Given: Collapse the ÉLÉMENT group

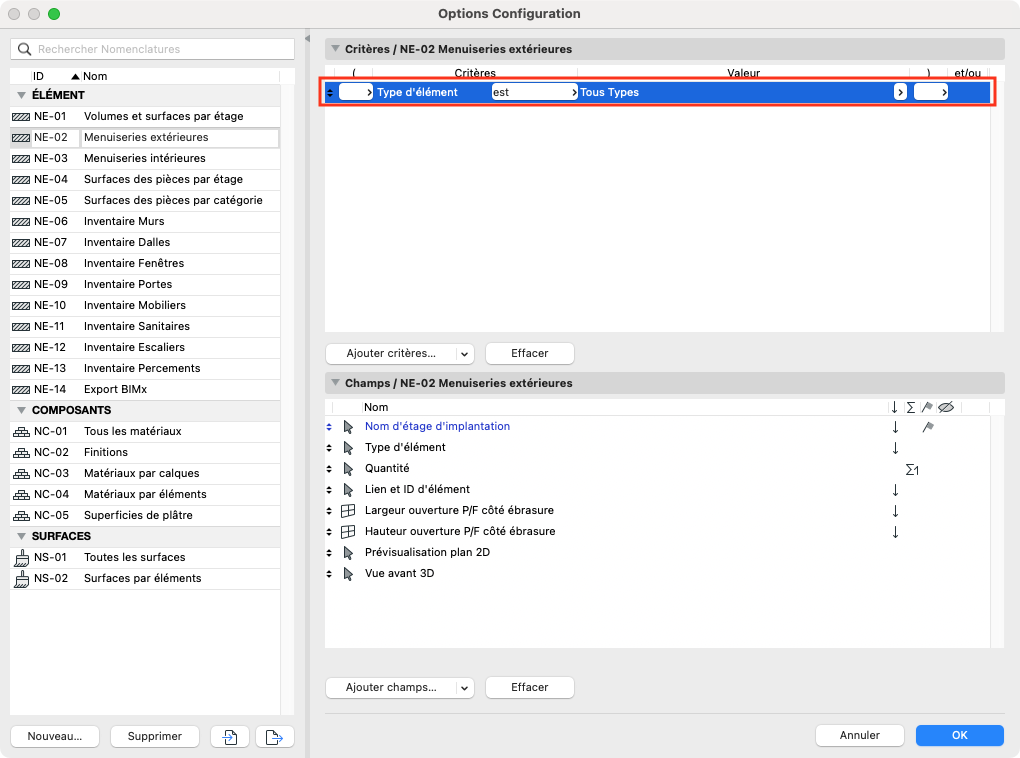Looking at the screenshot, I should [21, 95].
